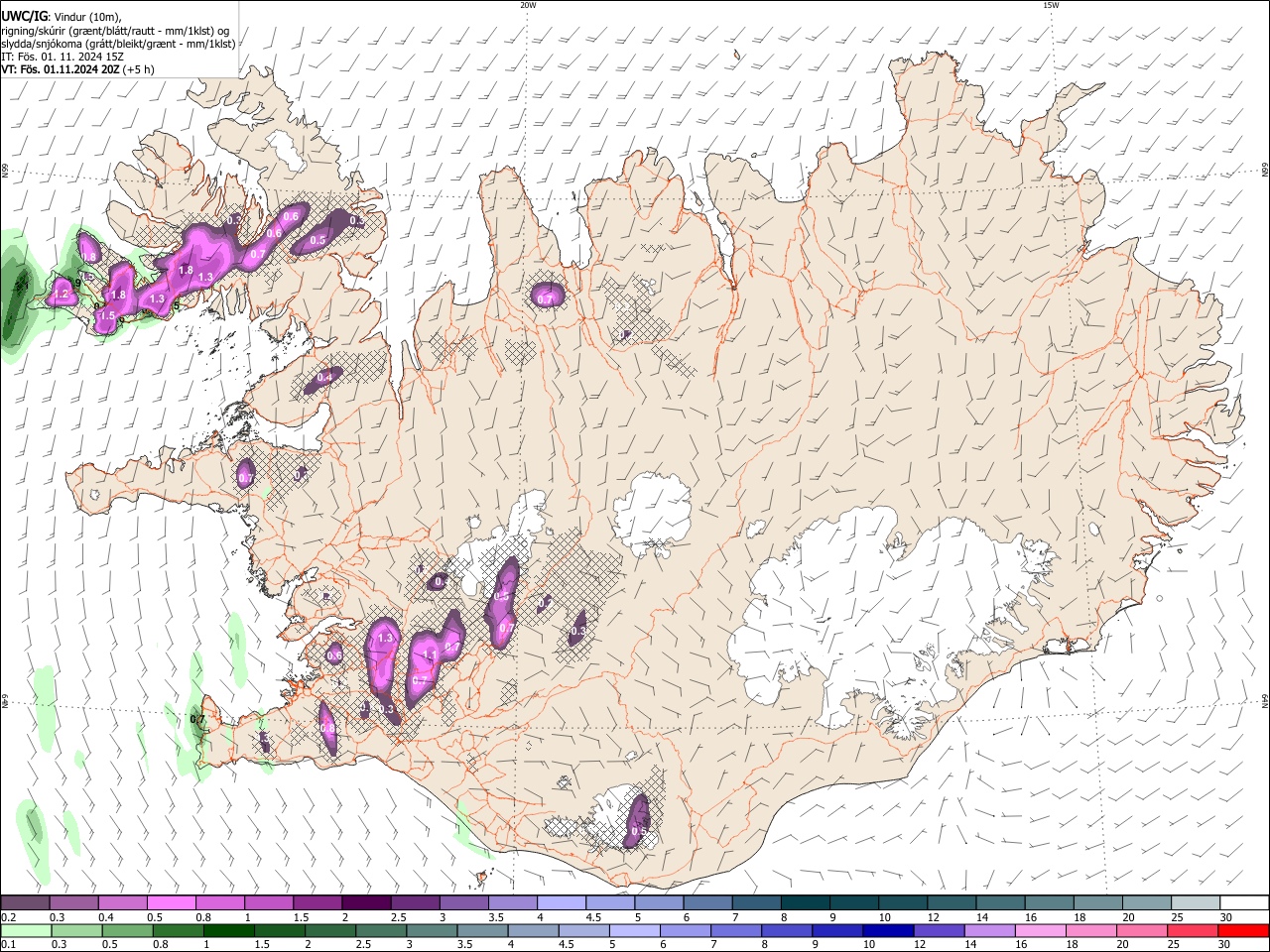The width and height of the screenshot is (1270, 952).
Task: Click the bright red rain swatch after the 30 label
Action: [1243, 930]
